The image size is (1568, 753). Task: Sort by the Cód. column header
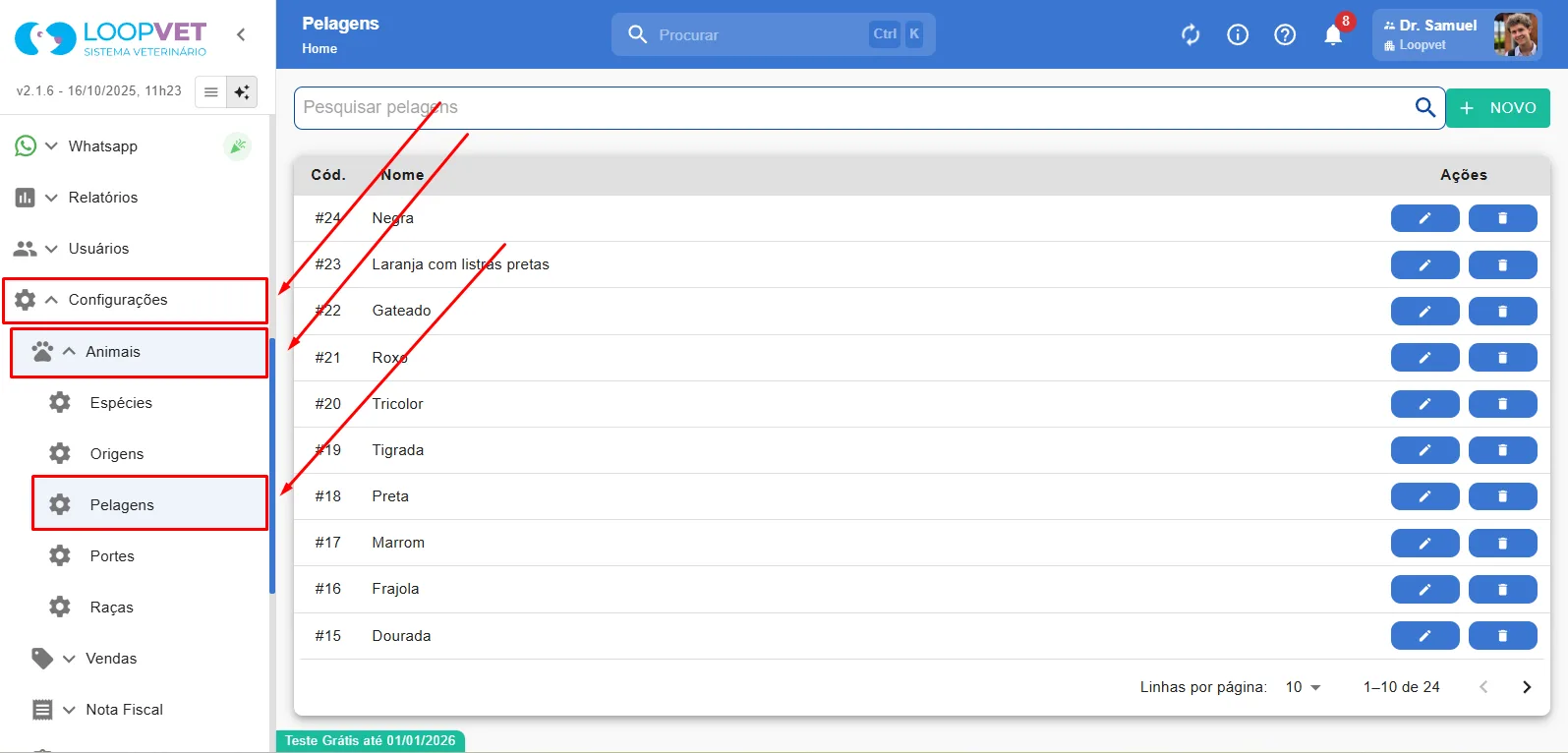pos(328,175)
